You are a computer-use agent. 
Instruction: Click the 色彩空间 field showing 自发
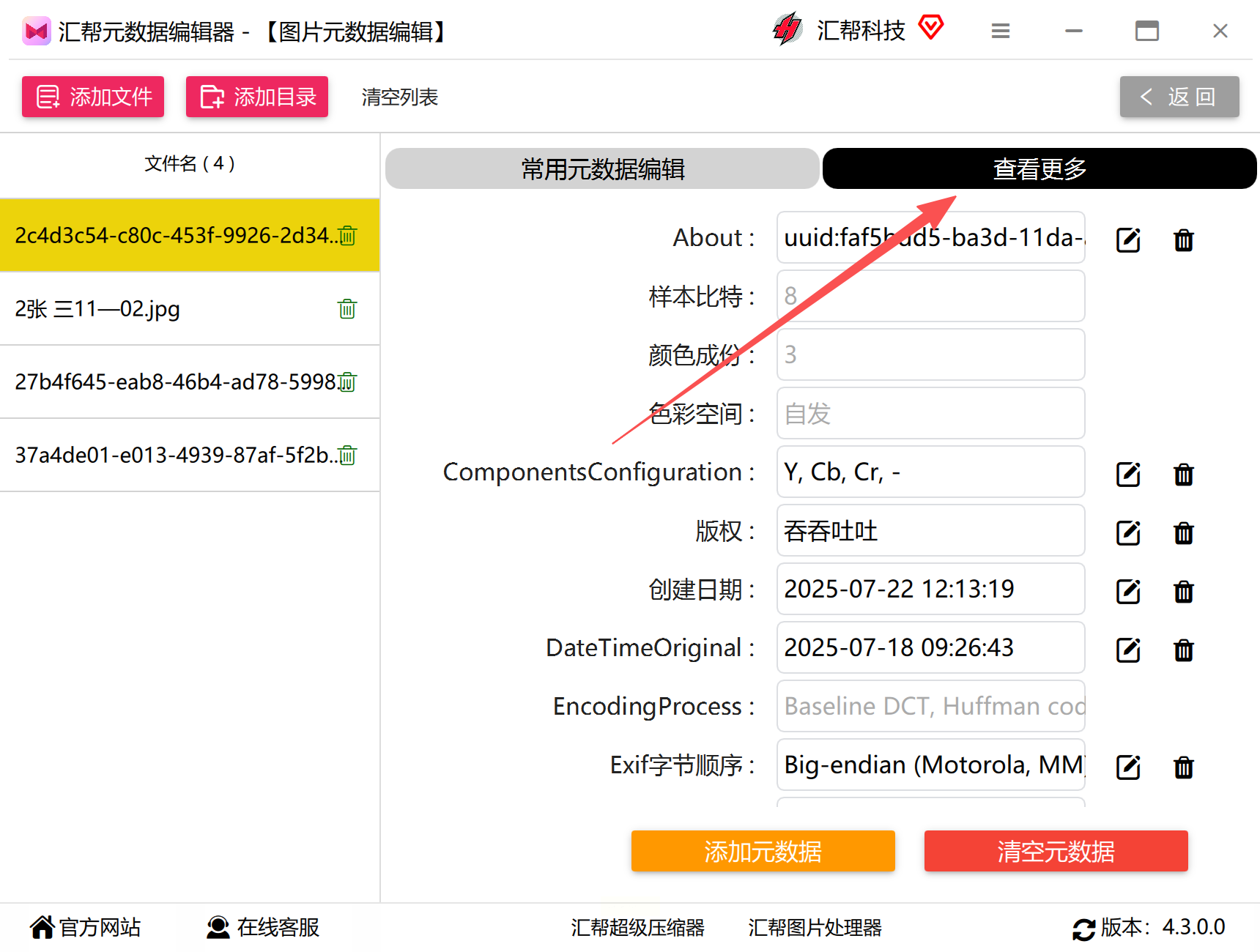tap(931, 413)
